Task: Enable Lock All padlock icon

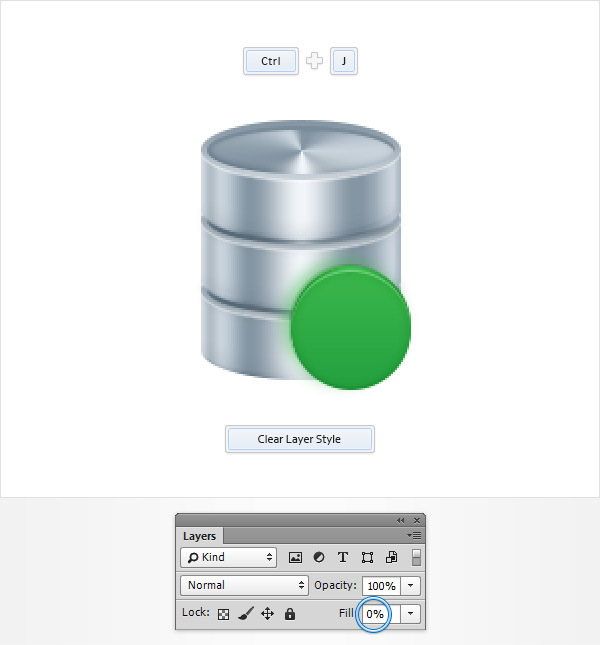Action: [290, 614]
